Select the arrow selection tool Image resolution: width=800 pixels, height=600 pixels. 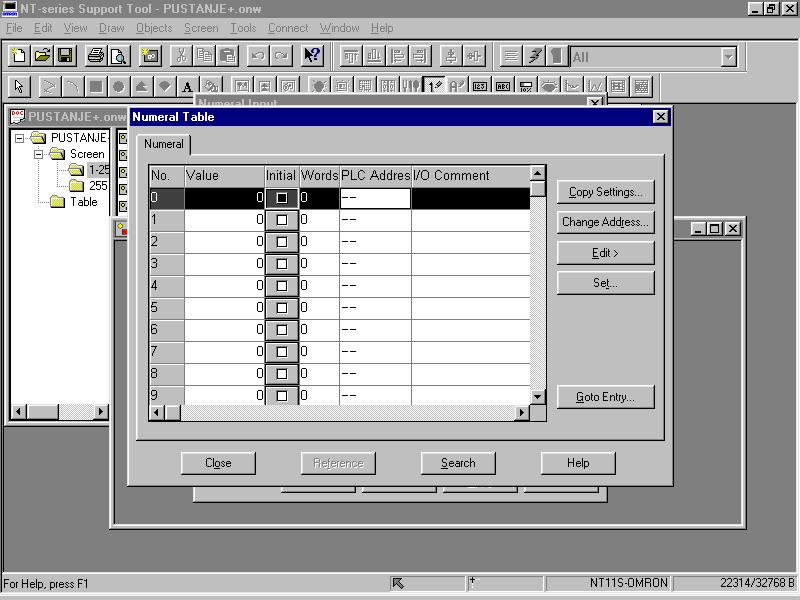point(19,86)
